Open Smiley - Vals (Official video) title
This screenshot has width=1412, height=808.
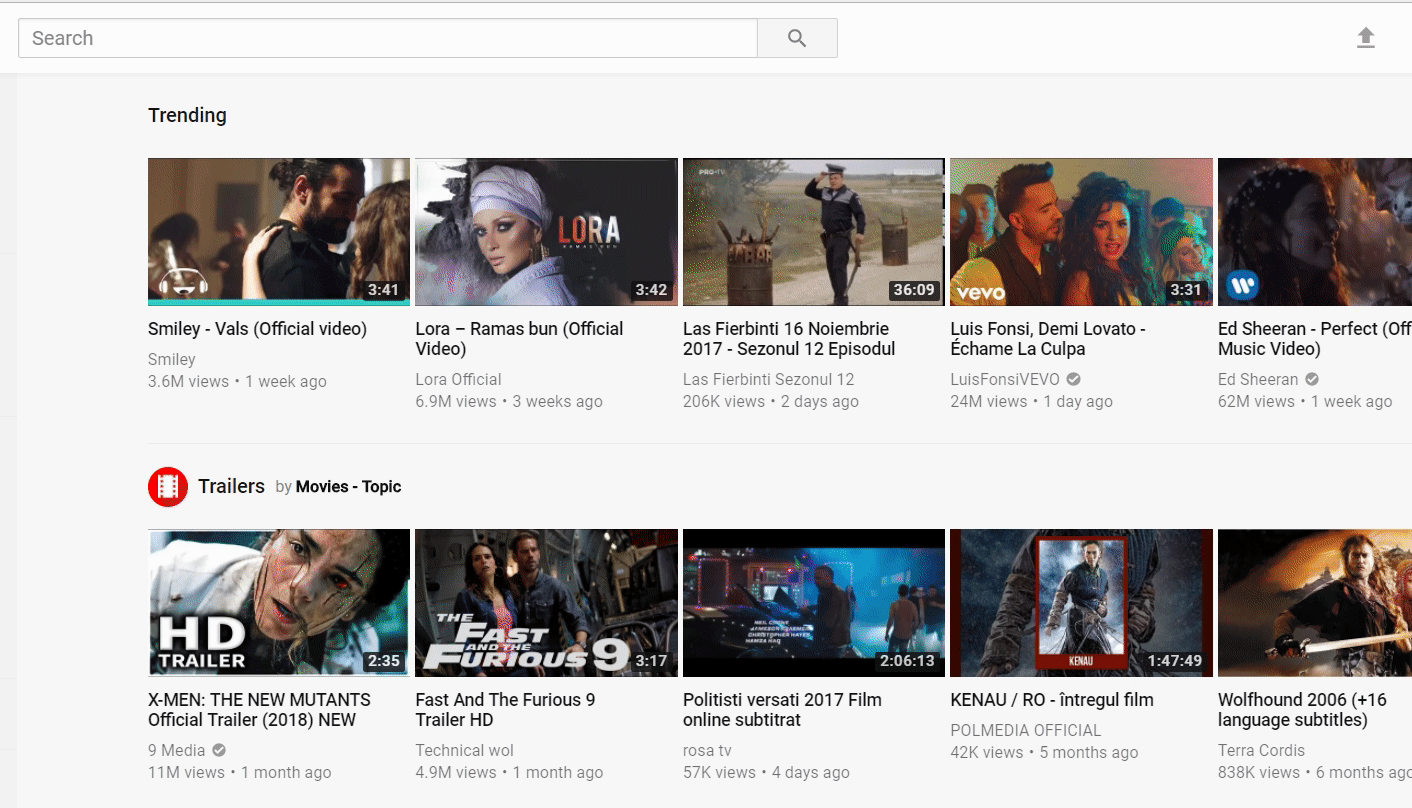(x=257, y=329)
